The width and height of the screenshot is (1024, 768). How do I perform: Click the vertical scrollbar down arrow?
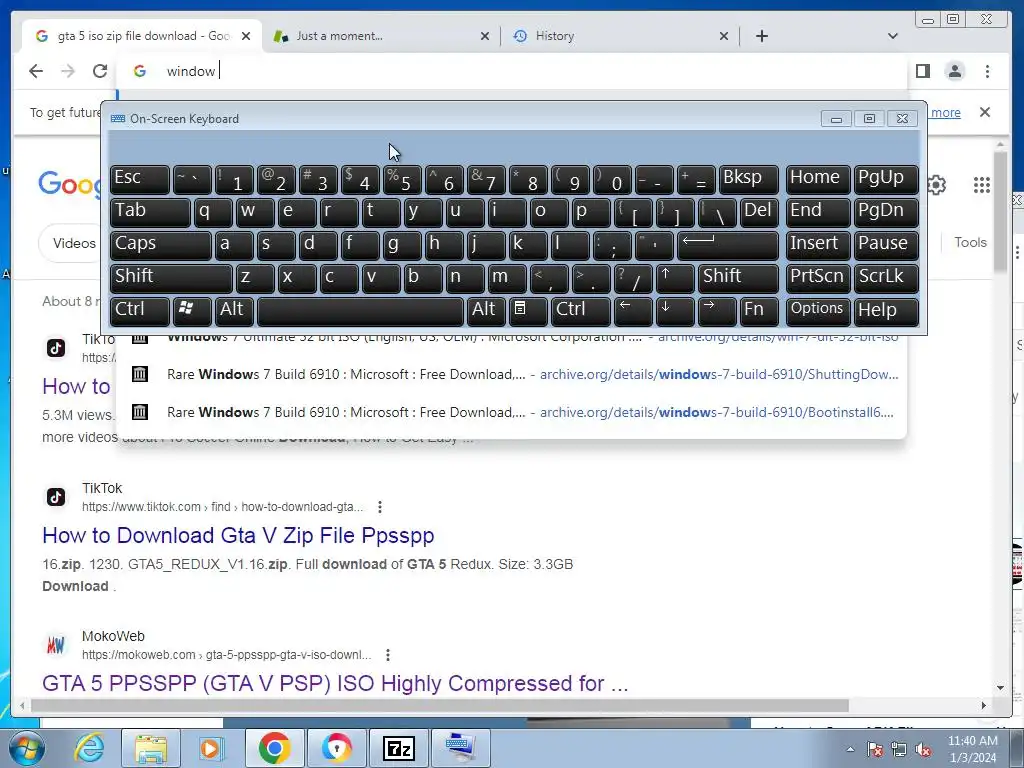[1000, 688]
